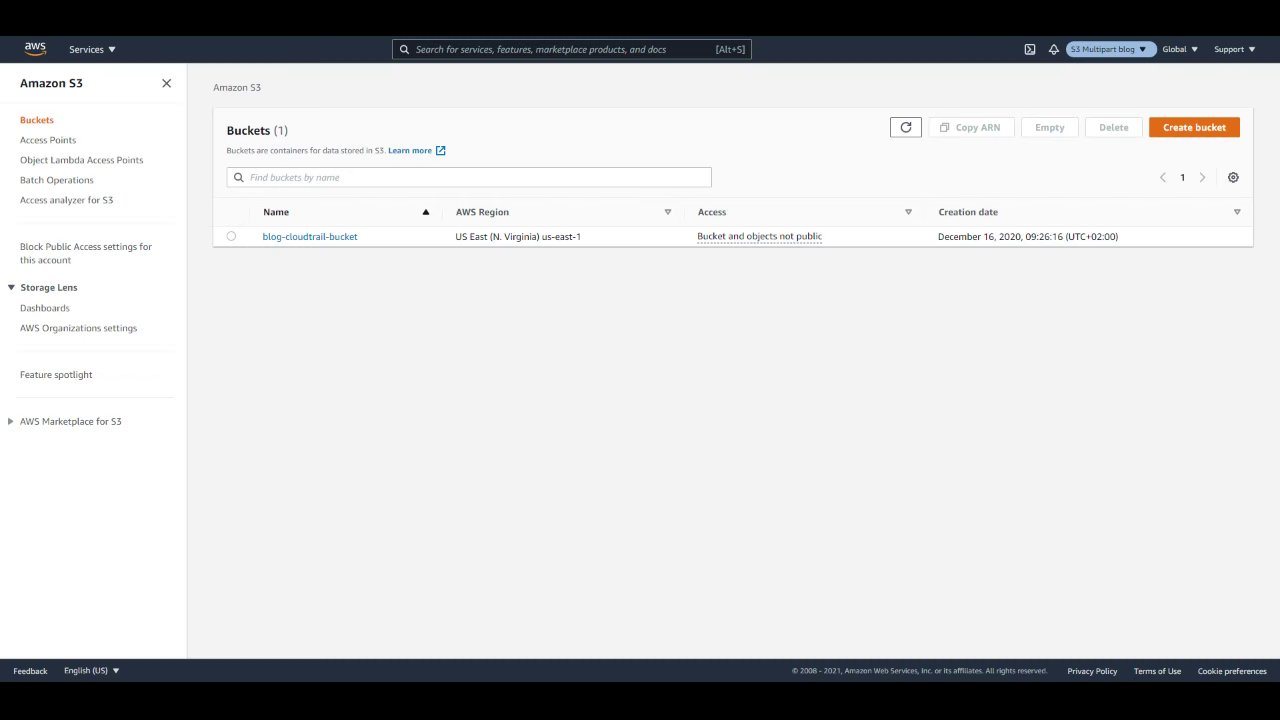This screenshot has width=1280, height=720.
Task: Open the Support dropdown menu
Action: coord(1234,49)
